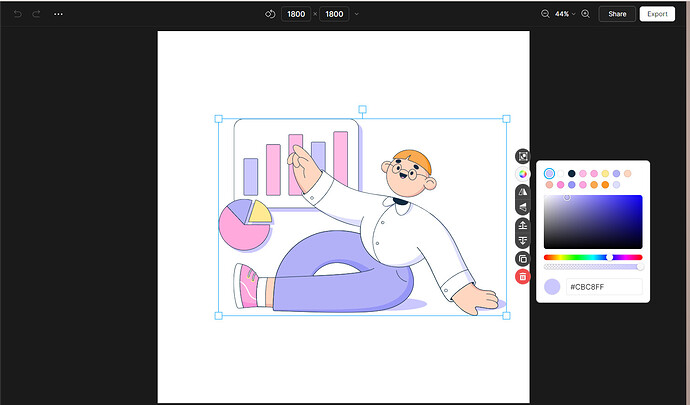The height and width of the screenshot is (405, 690).
Task: Delete the illustration with red trash icon
Action: pyautogui.click(x=523, y=276)
